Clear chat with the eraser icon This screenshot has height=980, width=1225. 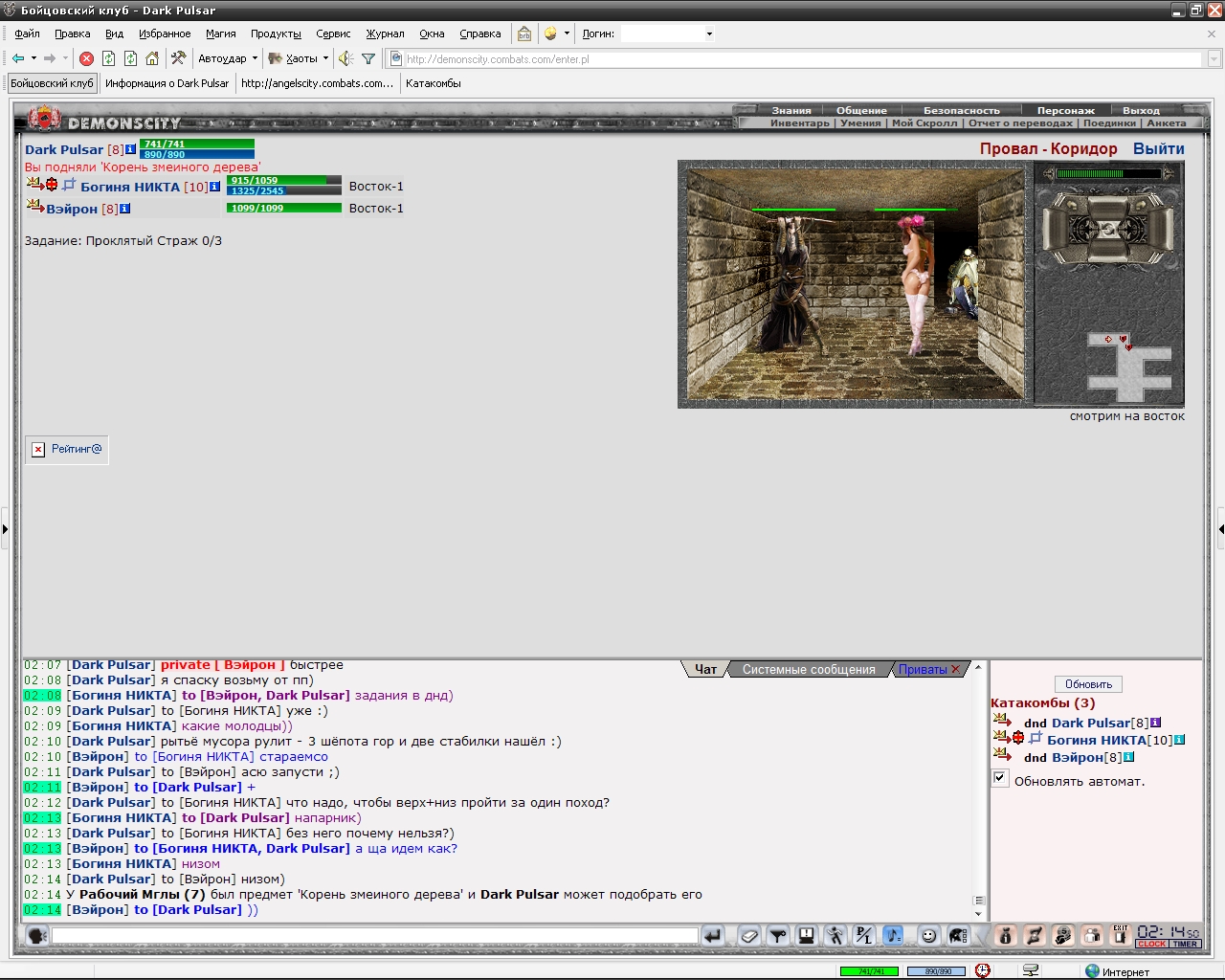pos(749,936)
